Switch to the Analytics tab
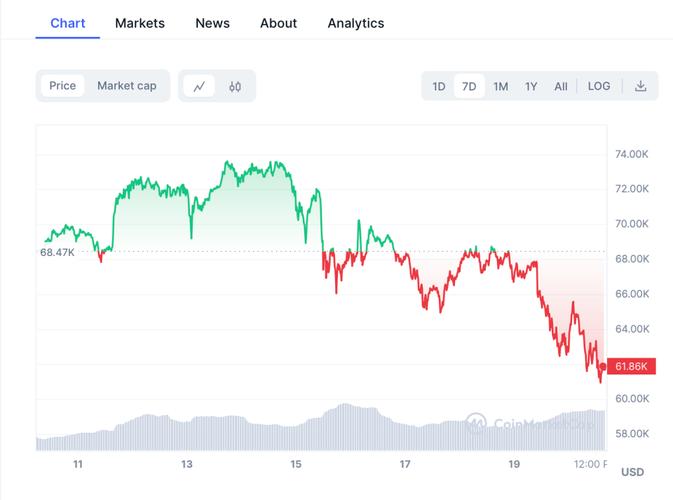Screen dimensions: 673x500 (355, 22)
